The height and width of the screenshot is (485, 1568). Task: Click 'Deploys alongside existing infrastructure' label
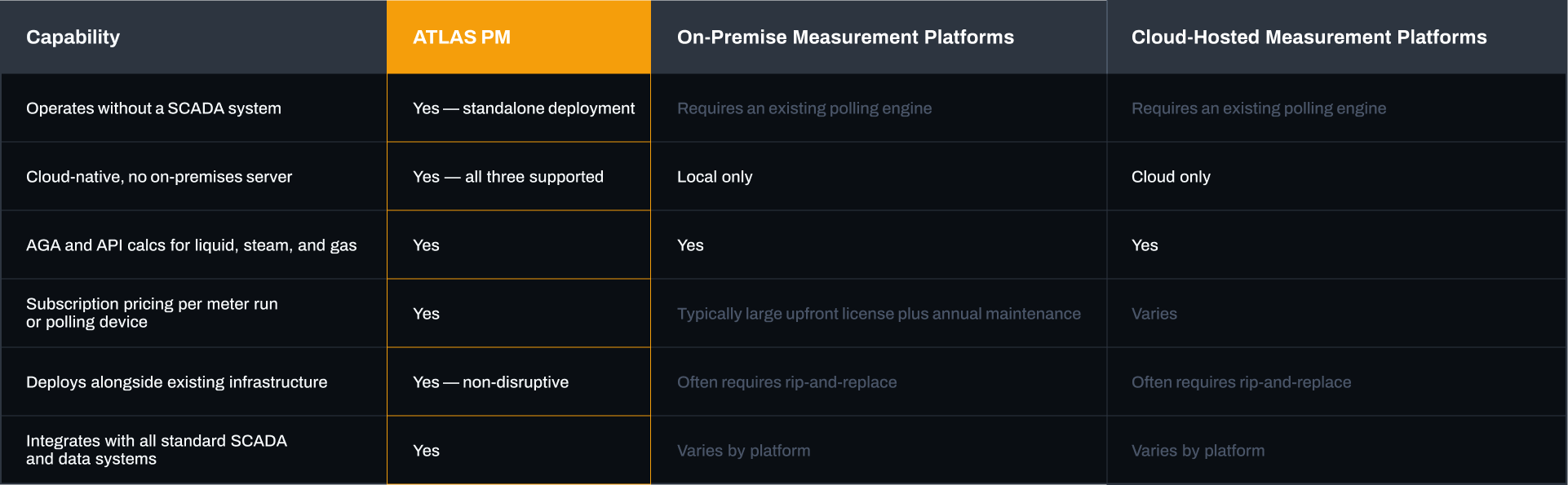tap(176, 382)
